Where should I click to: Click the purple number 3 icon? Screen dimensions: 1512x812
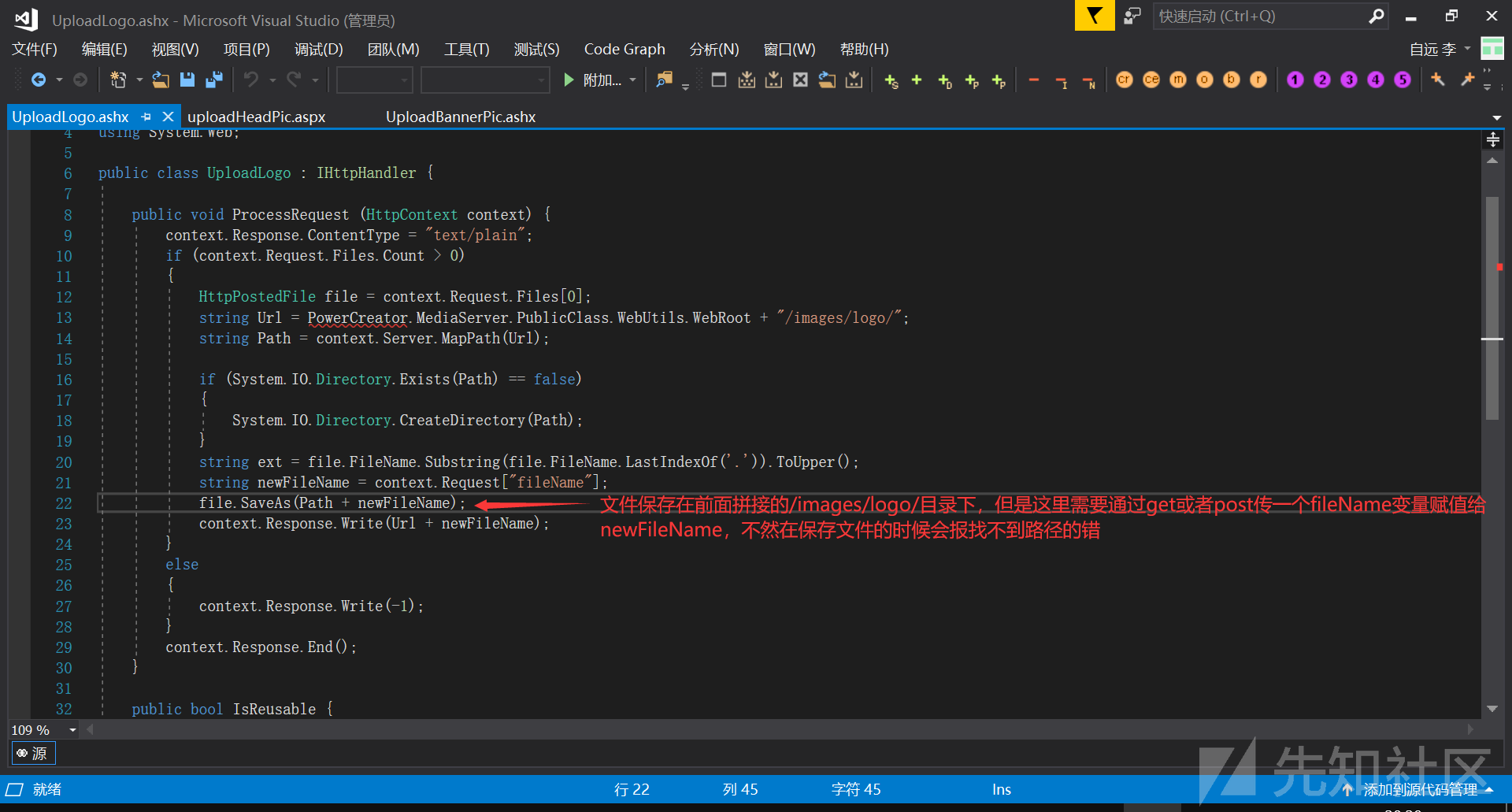tap(1349, 80)
